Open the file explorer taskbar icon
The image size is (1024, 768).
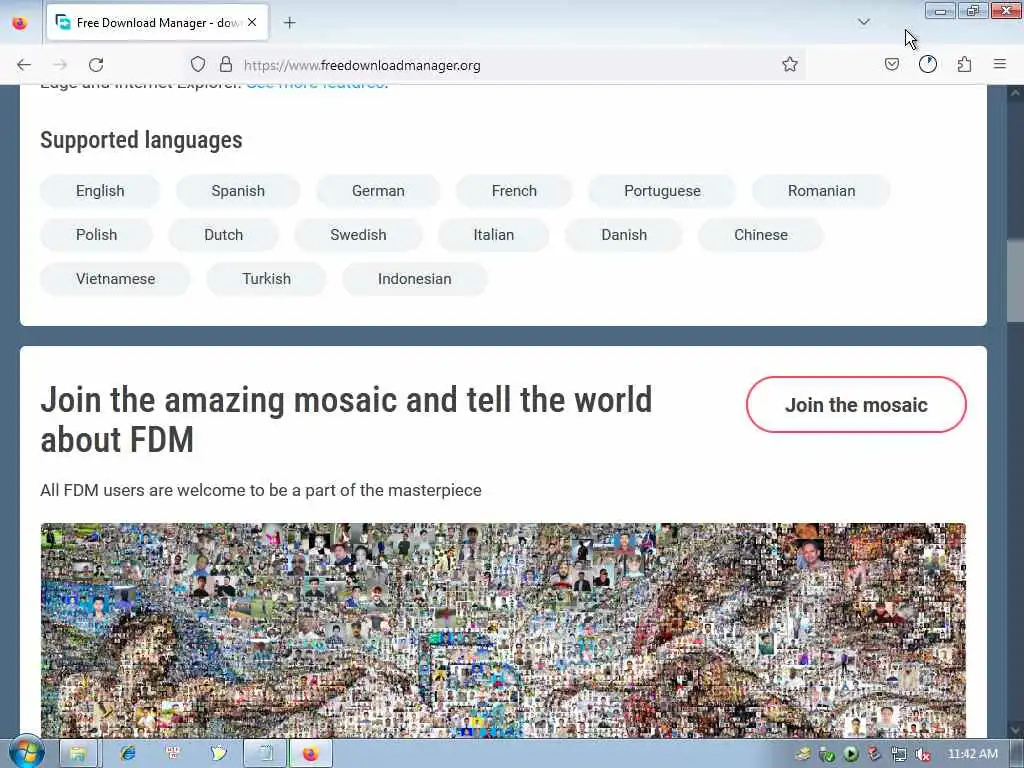point(78,754)
